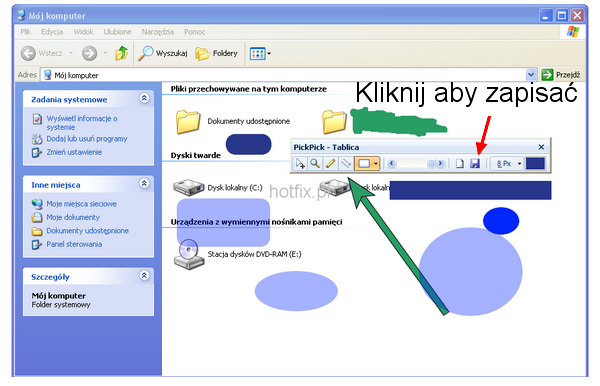Click the address bar showing Mój komputer

[x=284, y=75]
